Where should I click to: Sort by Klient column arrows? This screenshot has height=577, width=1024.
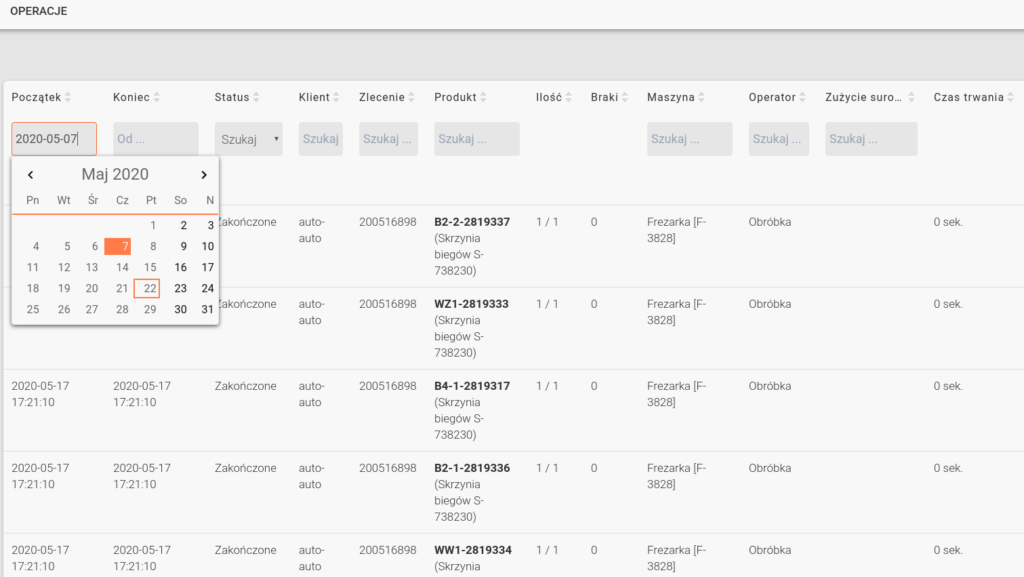coord(337,97)
